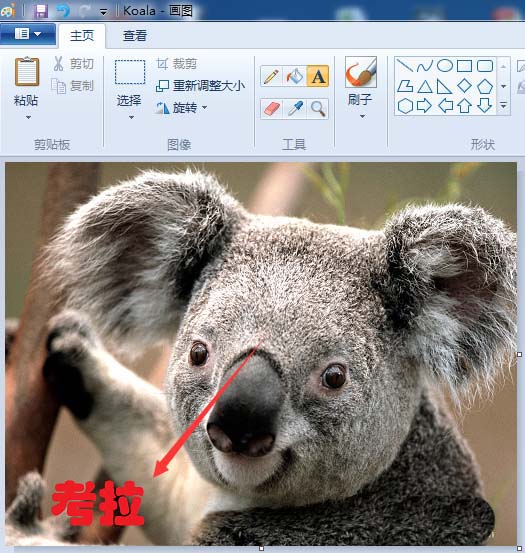Expand the 粘贴 paste options arrow
Screen dimensions: 525x553
pos(28,117)
